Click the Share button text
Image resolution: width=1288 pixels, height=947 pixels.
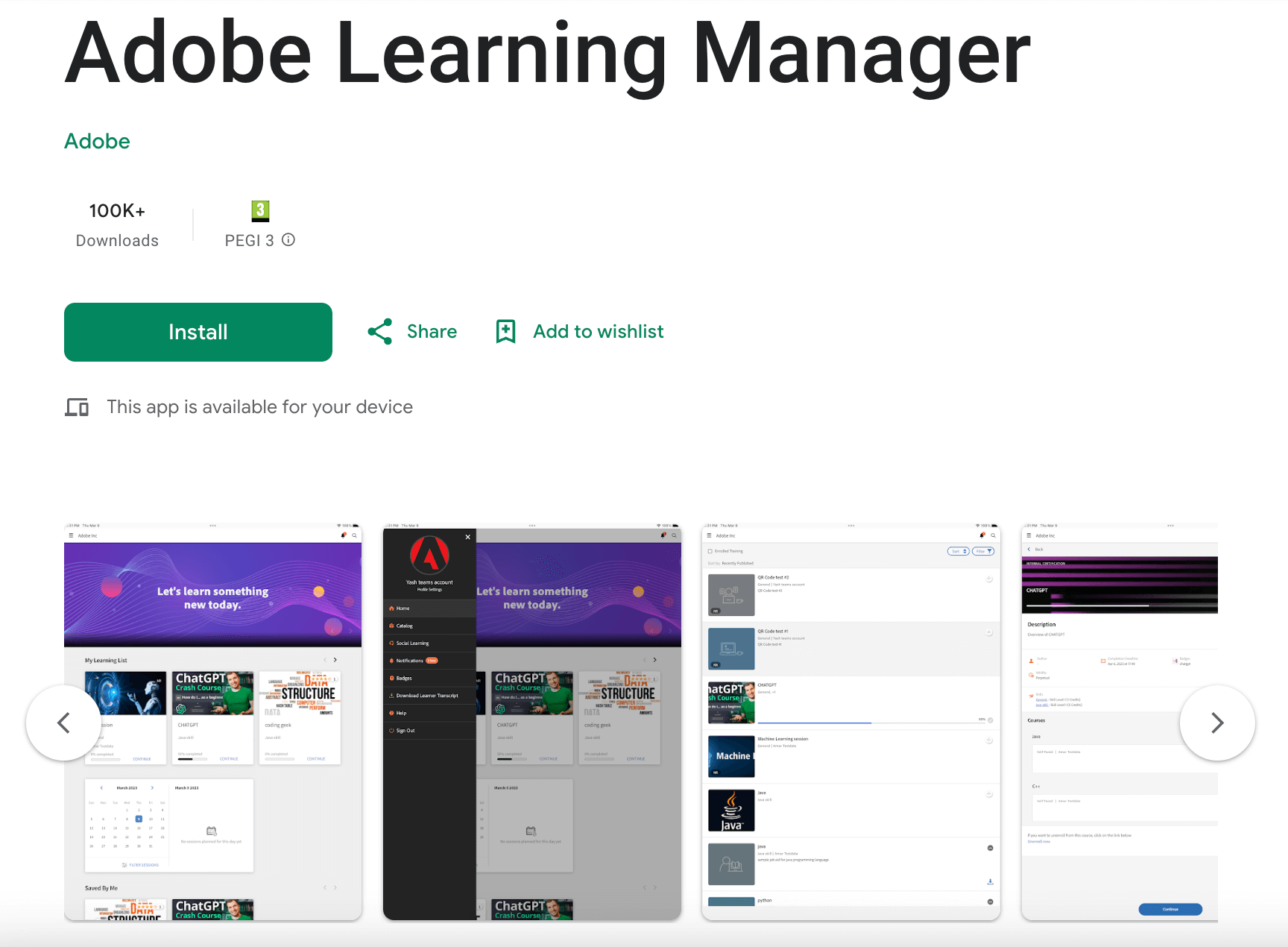click(432, 332)
